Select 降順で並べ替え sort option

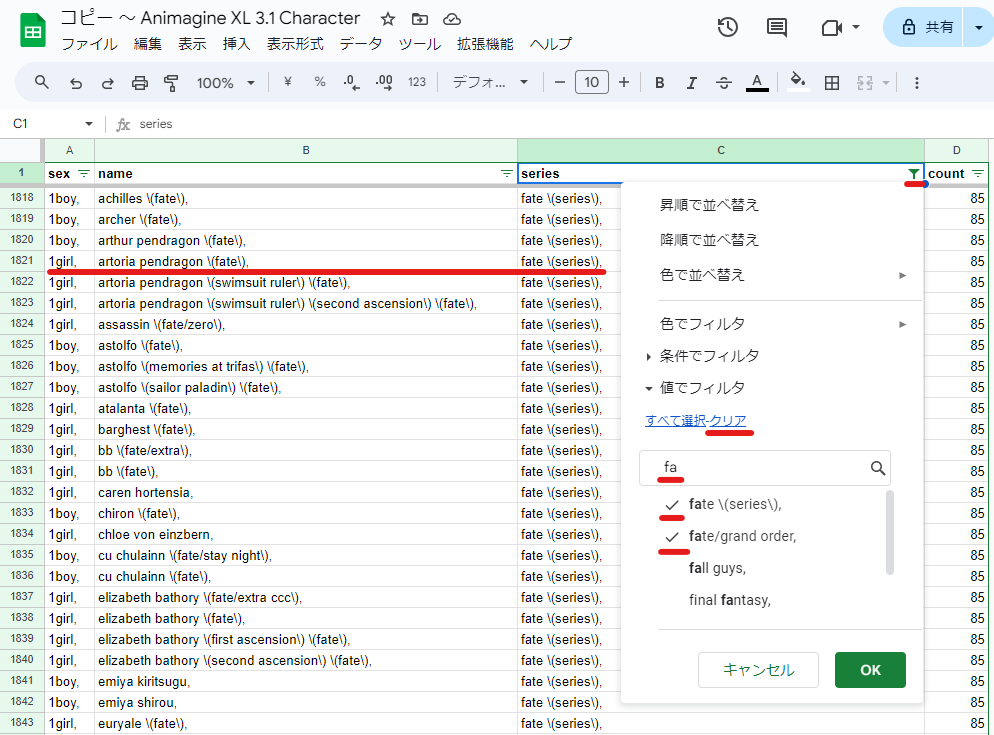[709, 240]
